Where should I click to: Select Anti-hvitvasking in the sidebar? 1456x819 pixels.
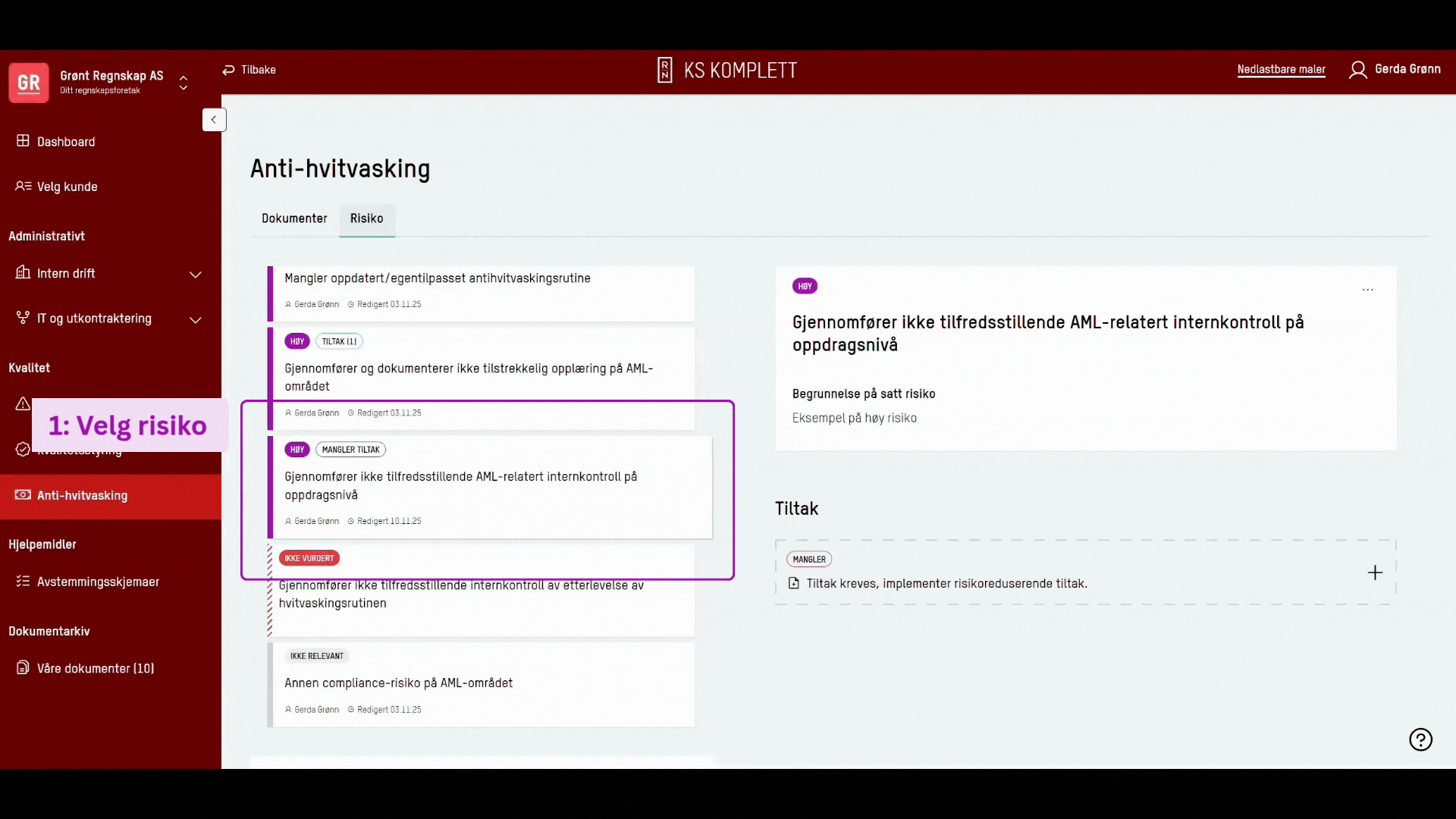tap(82, 496)
